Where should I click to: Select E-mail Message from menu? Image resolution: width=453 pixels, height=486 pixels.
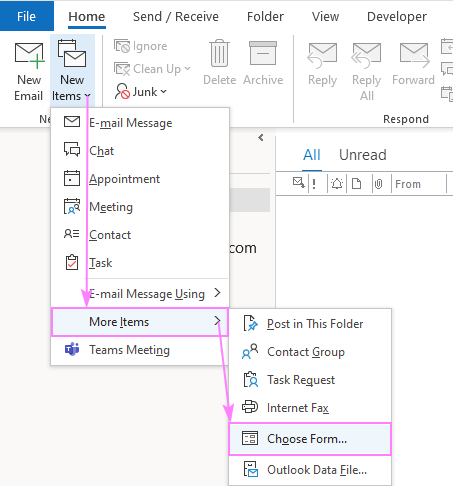point(140,123)
